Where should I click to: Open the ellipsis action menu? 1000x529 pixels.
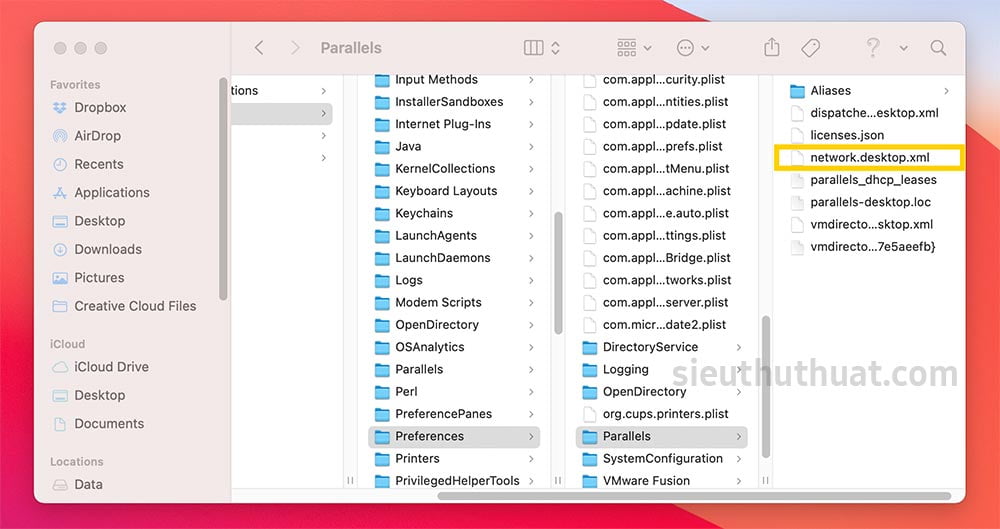coord(693,48)
